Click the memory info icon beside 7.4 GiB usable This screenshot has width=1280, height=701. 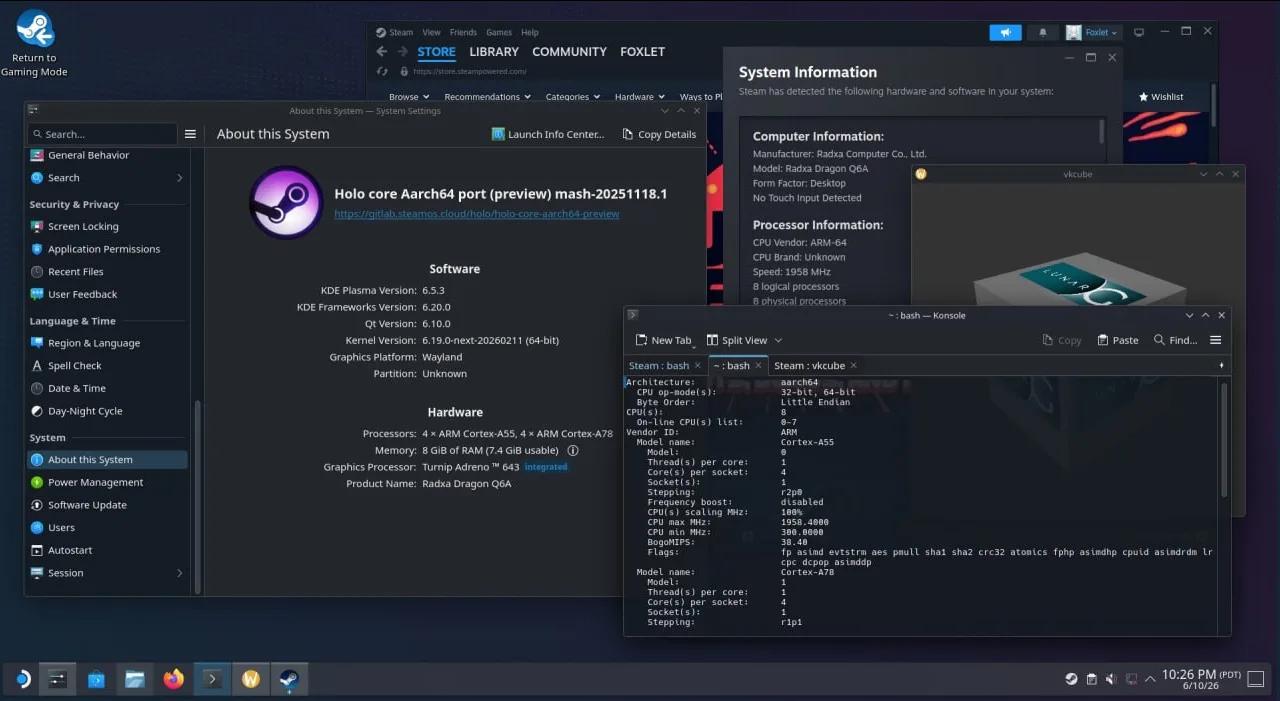coord(573,451)
